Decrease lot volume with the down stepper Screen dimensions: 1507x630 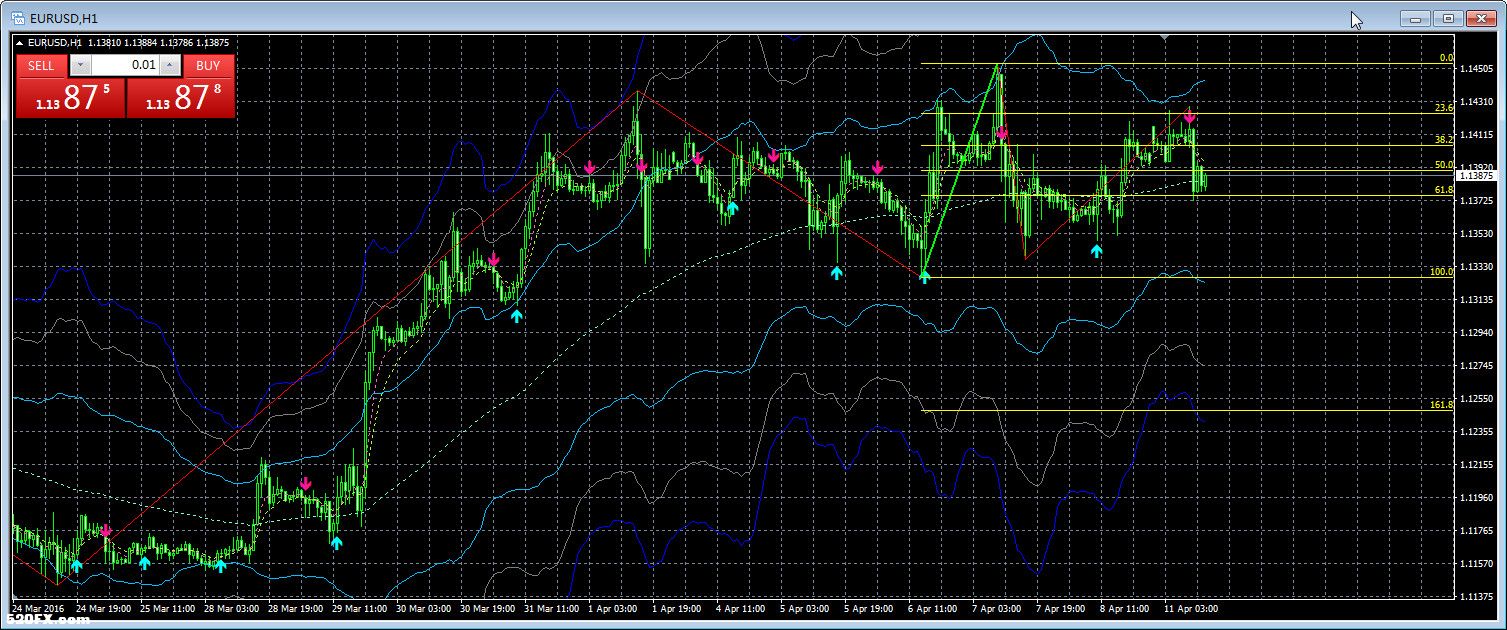[x=81, y=65]
